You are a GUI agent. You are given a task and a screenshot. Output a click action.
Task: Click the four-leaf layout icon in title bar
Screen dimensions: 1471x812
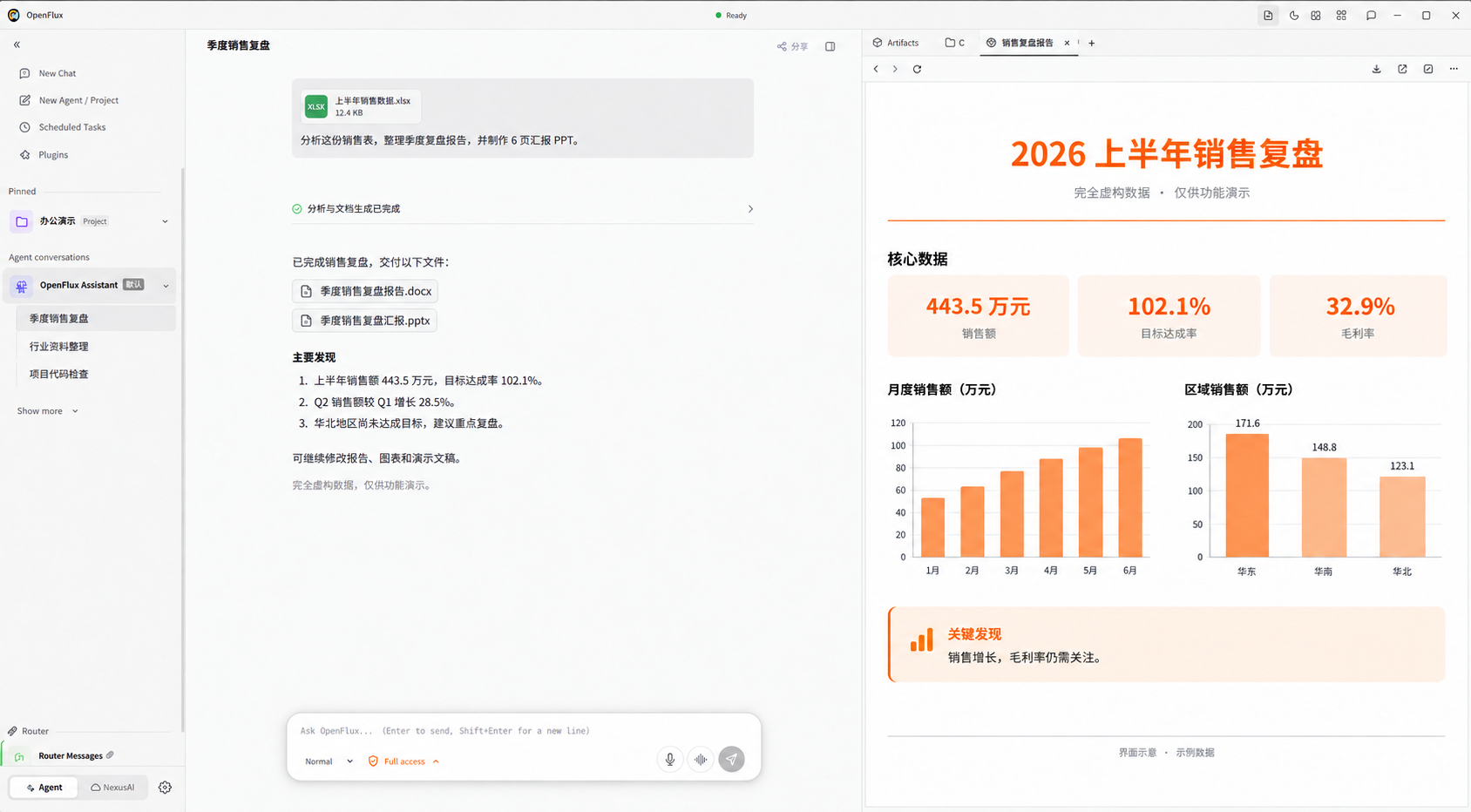point(1316,16)
